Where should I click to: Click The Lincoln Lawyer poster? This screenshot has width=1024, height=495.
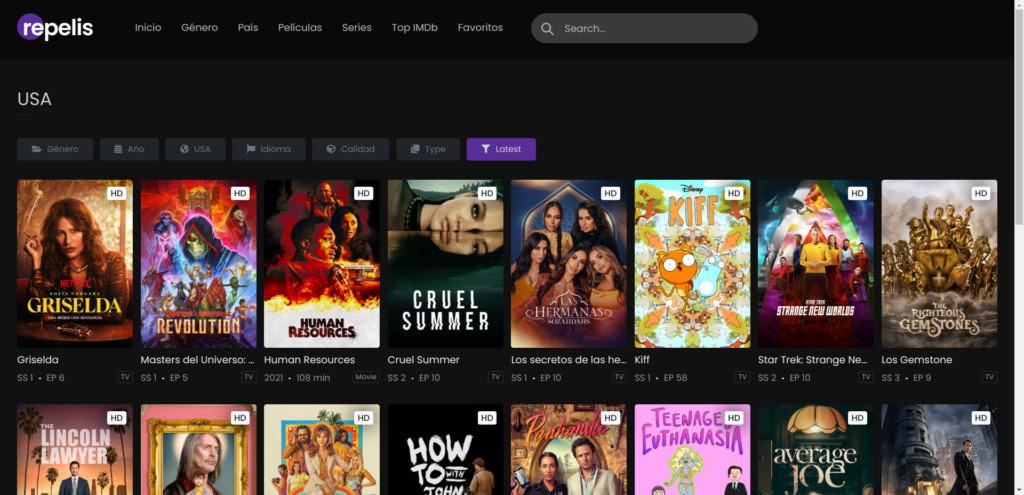74,450
